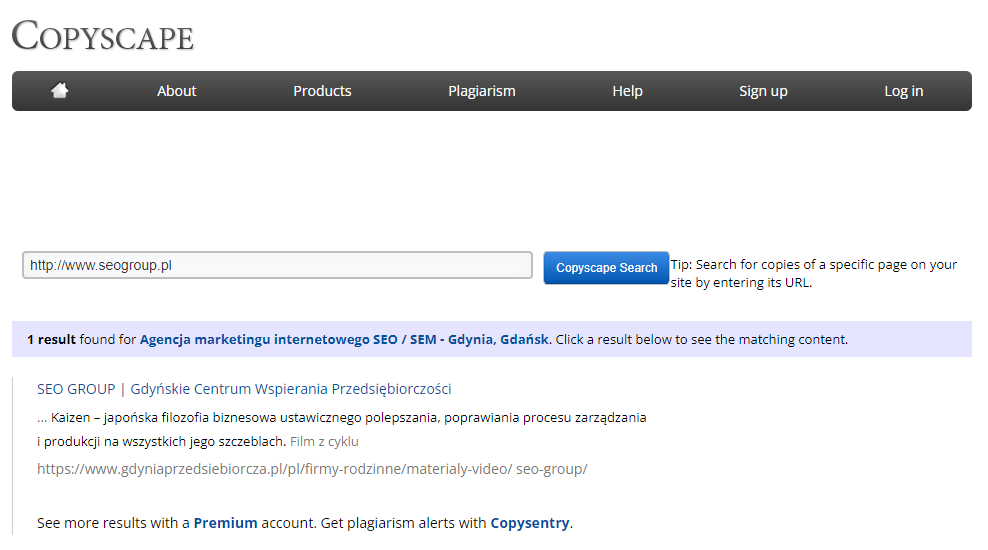Open the Agencja marketingu internetowego SEO link
This screenshot has width=988, height=550.
click(x=344, y=340)
